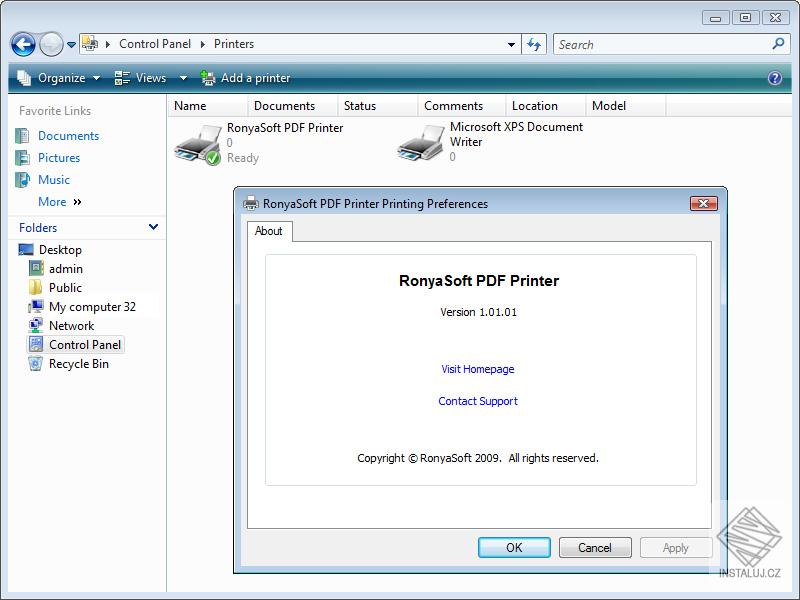800x600 pixels.
Task: Open the address bar history dropdown
Action: (511, 45)
